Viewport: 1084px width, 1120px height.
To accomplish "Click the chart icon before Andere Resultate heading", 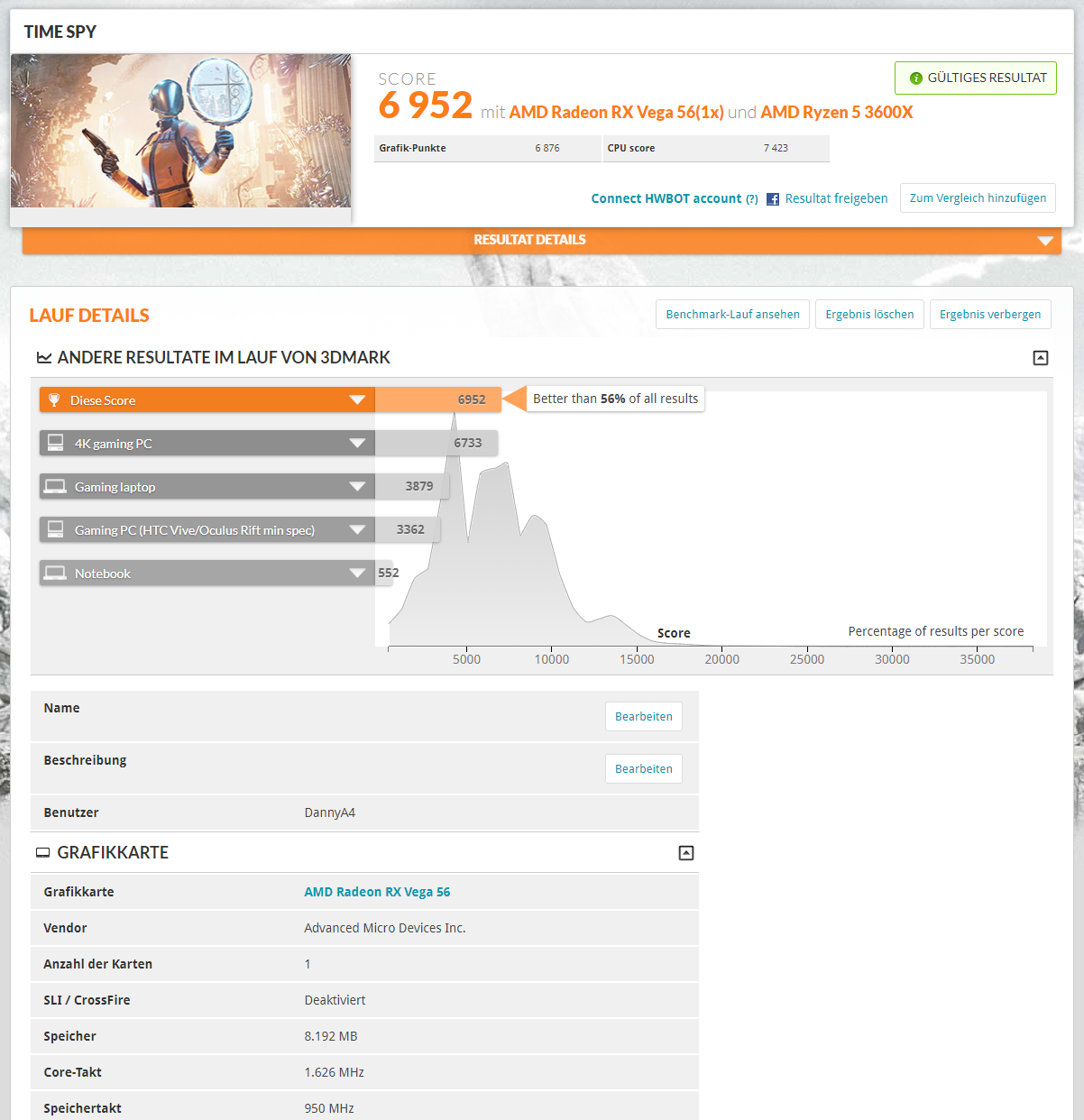I will click(43, 358).
